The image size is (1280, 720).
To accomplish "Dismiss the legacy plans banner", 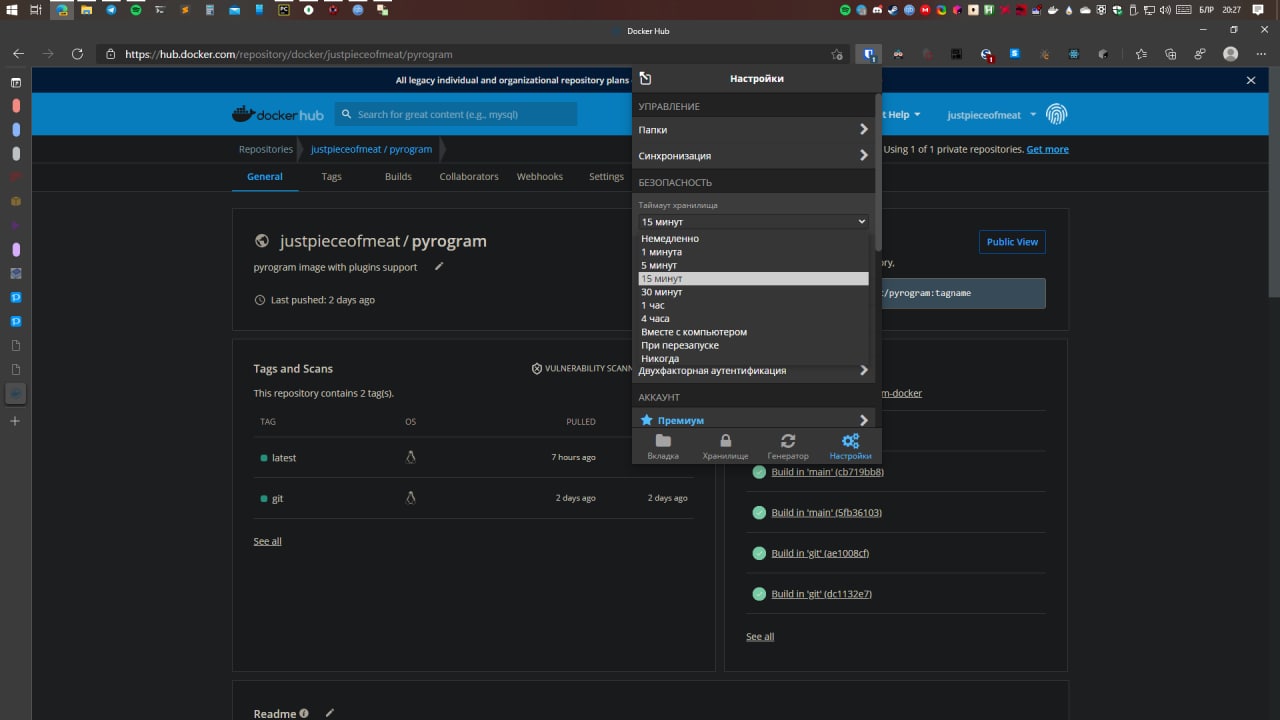I will 1250,80.
